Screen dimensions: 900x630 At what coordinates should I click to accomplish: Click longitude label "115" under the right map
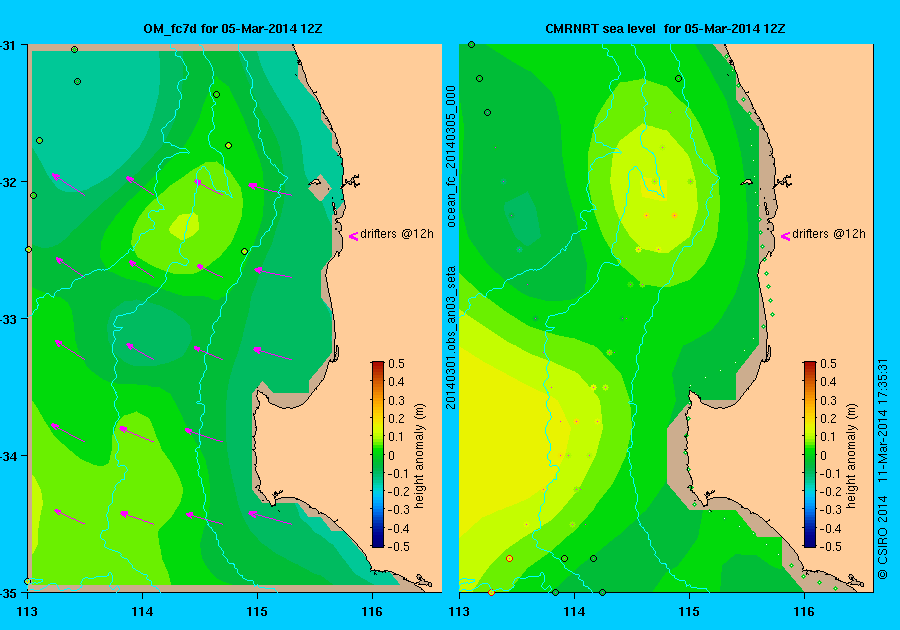(x=689, y=612)
